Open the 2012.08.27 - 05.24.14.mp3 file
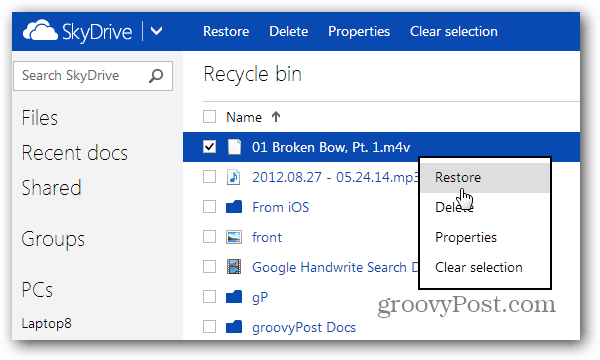Image resolution: width=600 pixels, height=360 pixels. (336, 177)
